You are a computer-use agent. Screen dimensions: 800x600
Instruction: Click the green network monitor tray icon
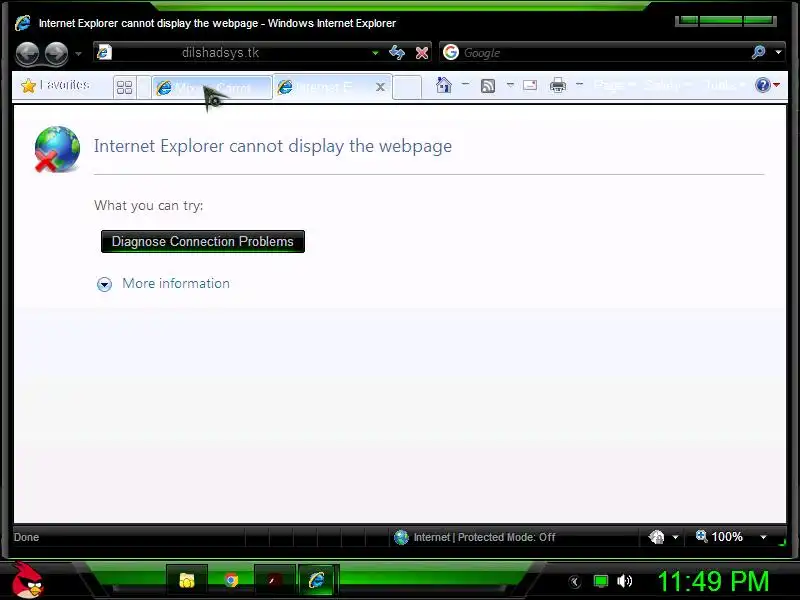[601, 581]
